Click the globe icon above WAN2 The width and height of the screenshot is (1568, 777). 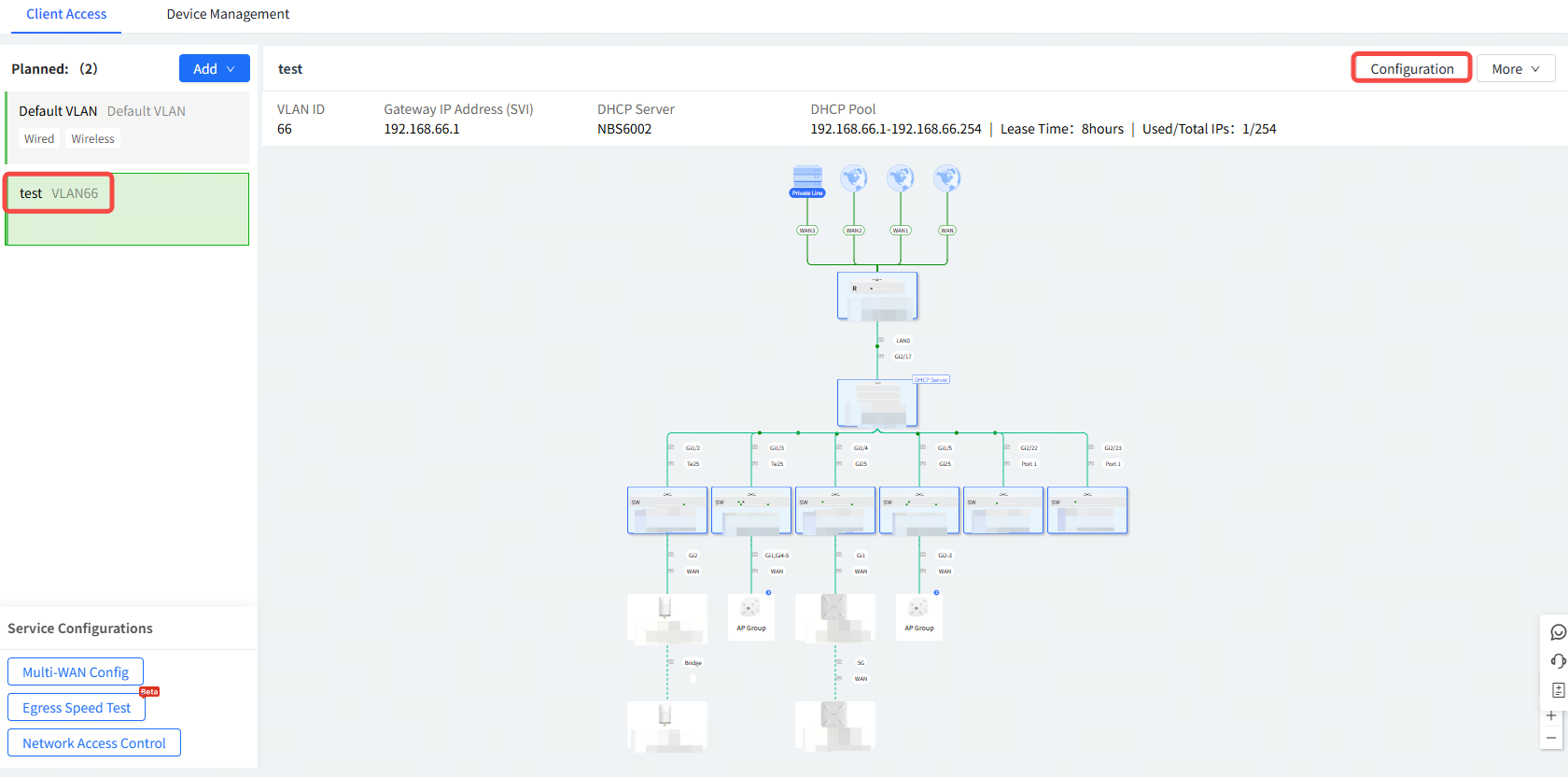(x=853, y=177)
